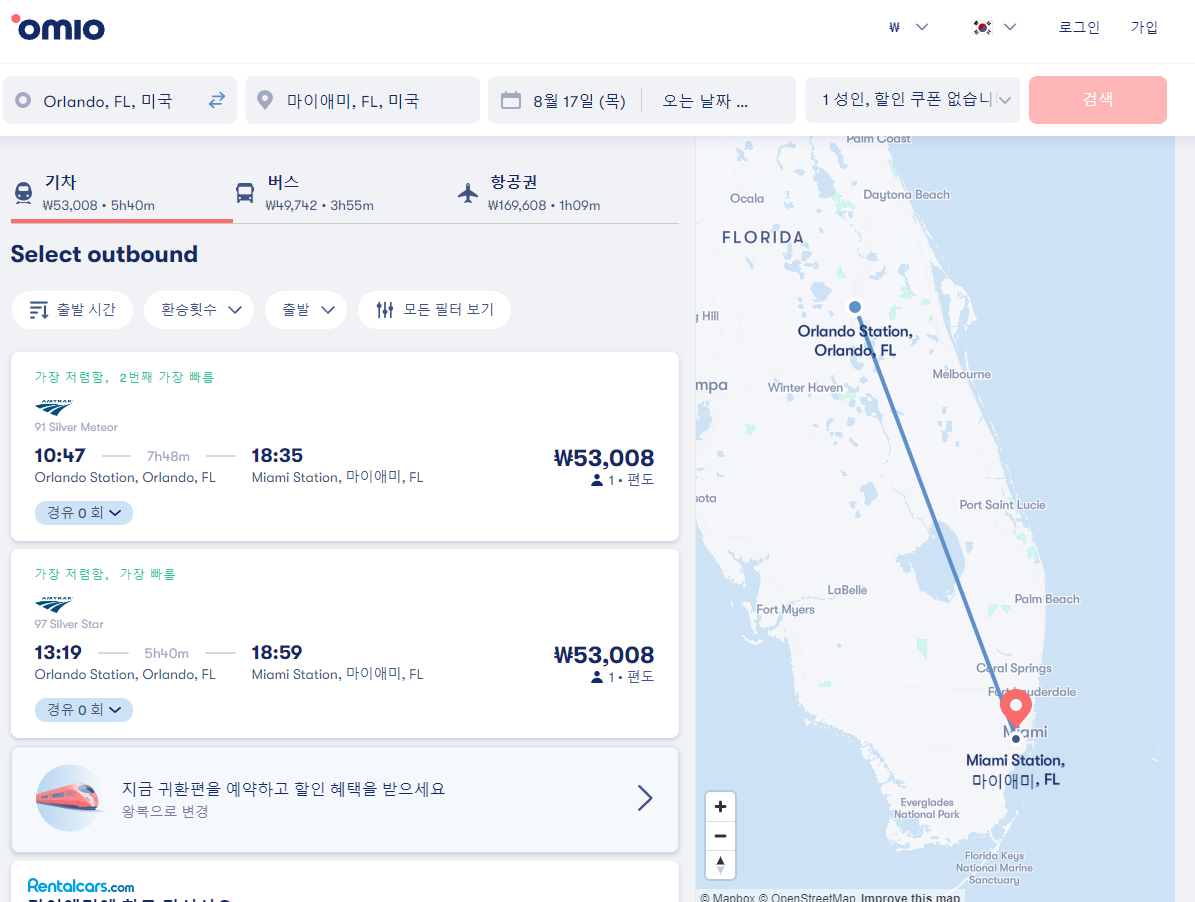Click Daytona Beach label on map
Viewport: 1195px width, 902px height.
(x=906, y=195)
